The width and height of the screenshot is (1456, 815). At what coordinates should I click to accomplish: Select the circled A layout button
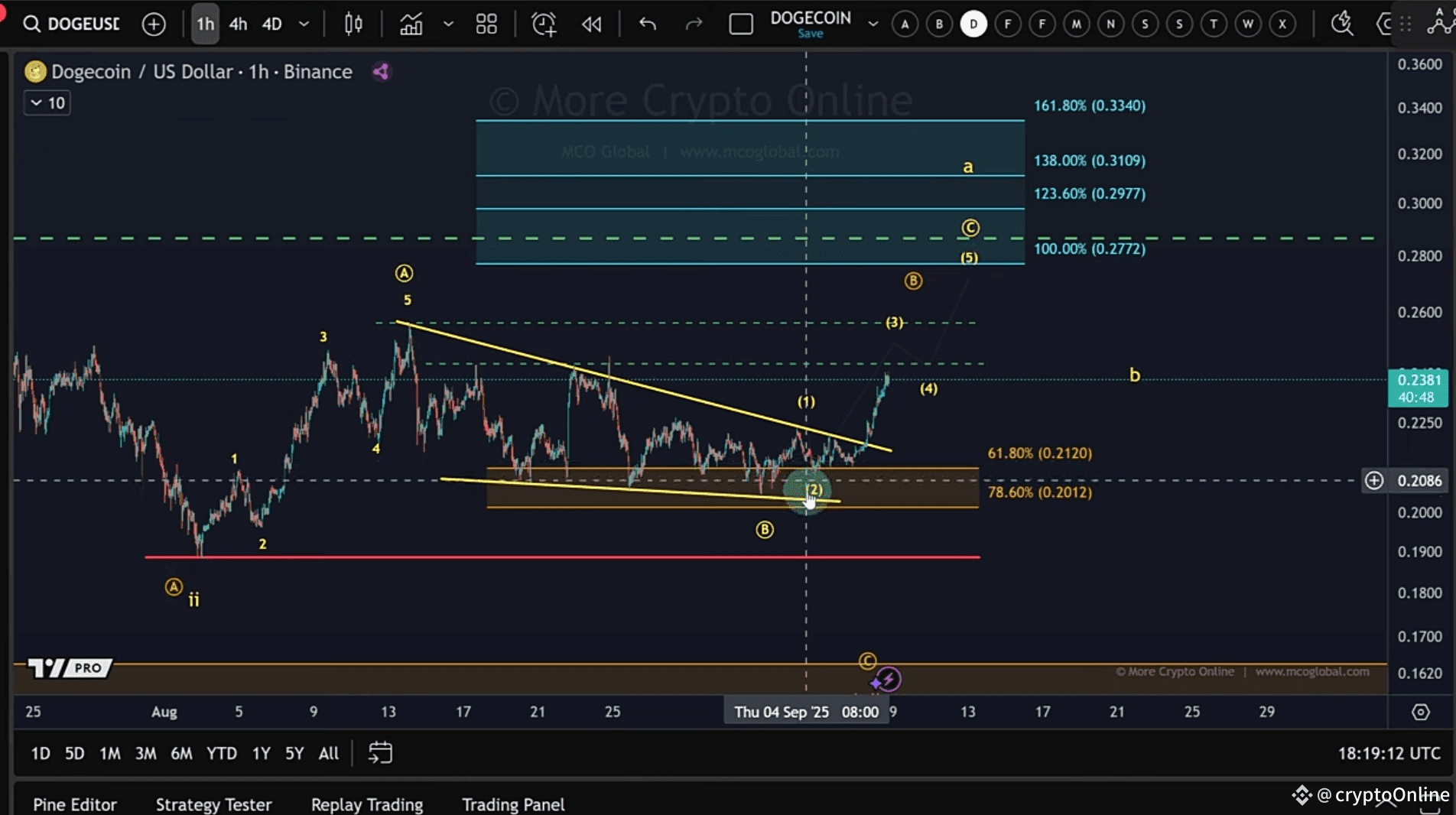(x=905, y=24)
